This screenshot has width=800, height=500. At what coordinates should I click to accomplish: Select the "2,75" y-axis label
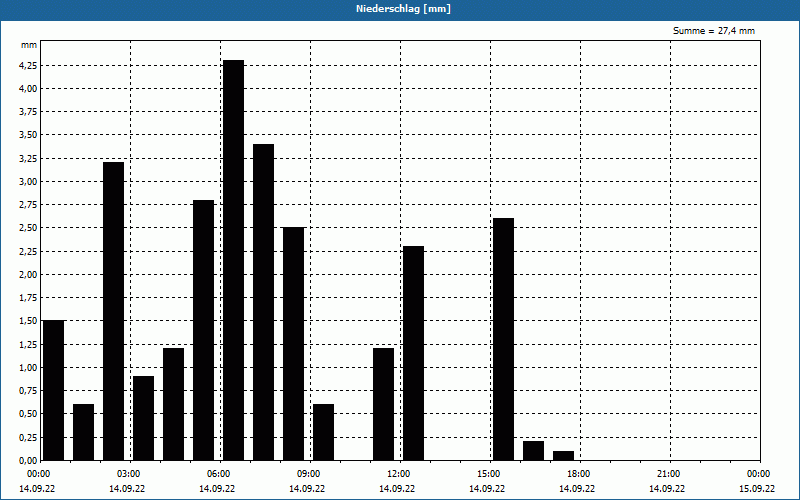28,205
